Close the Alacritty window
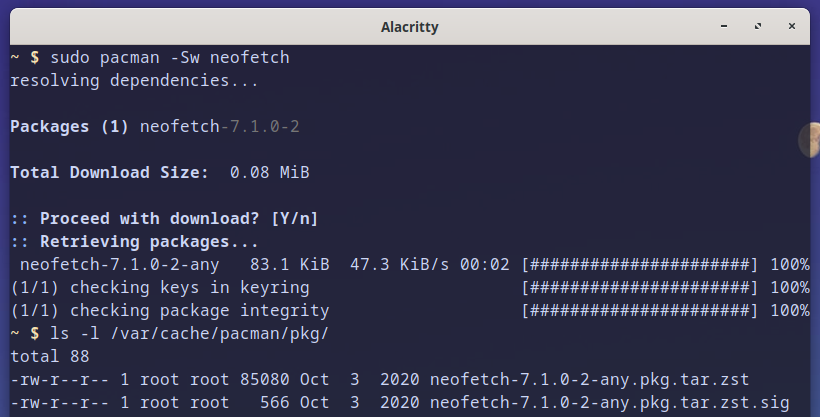The height and width of the screenshot is (417, 820). click(x=792, y=26)
